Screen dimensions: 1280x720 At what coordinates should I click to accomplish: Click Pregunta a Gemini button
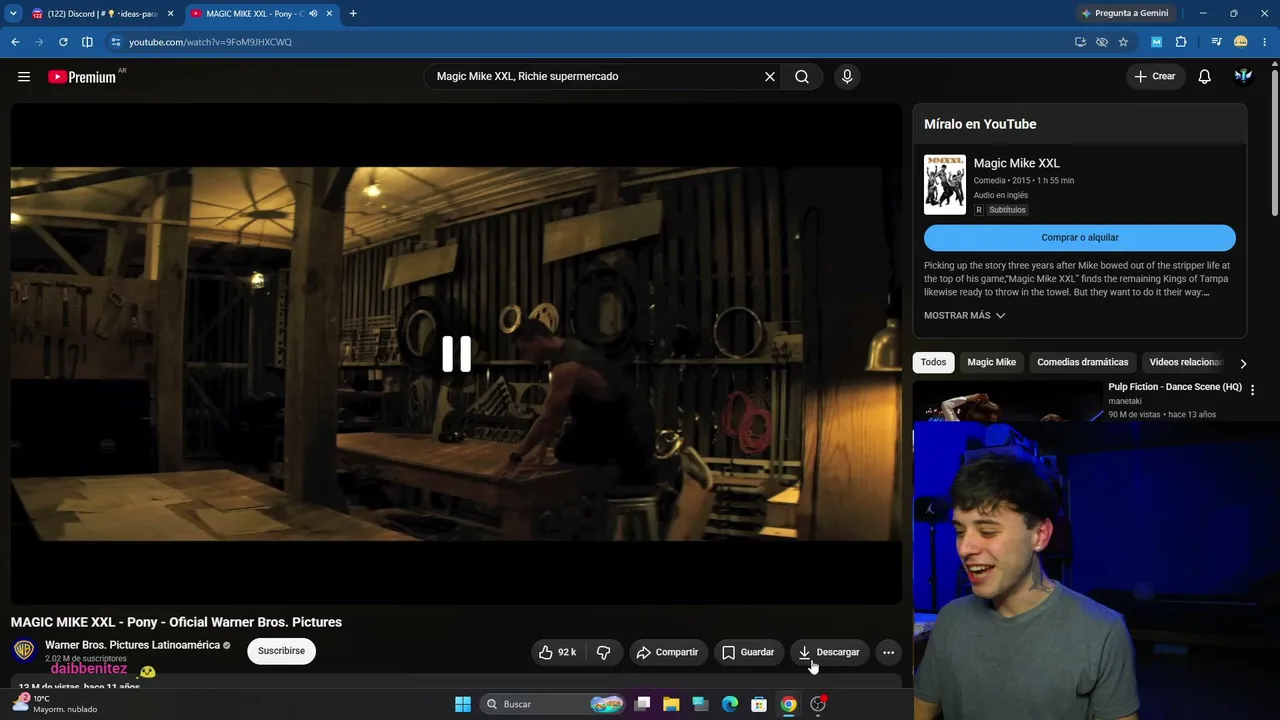(x=1125, y=13)
